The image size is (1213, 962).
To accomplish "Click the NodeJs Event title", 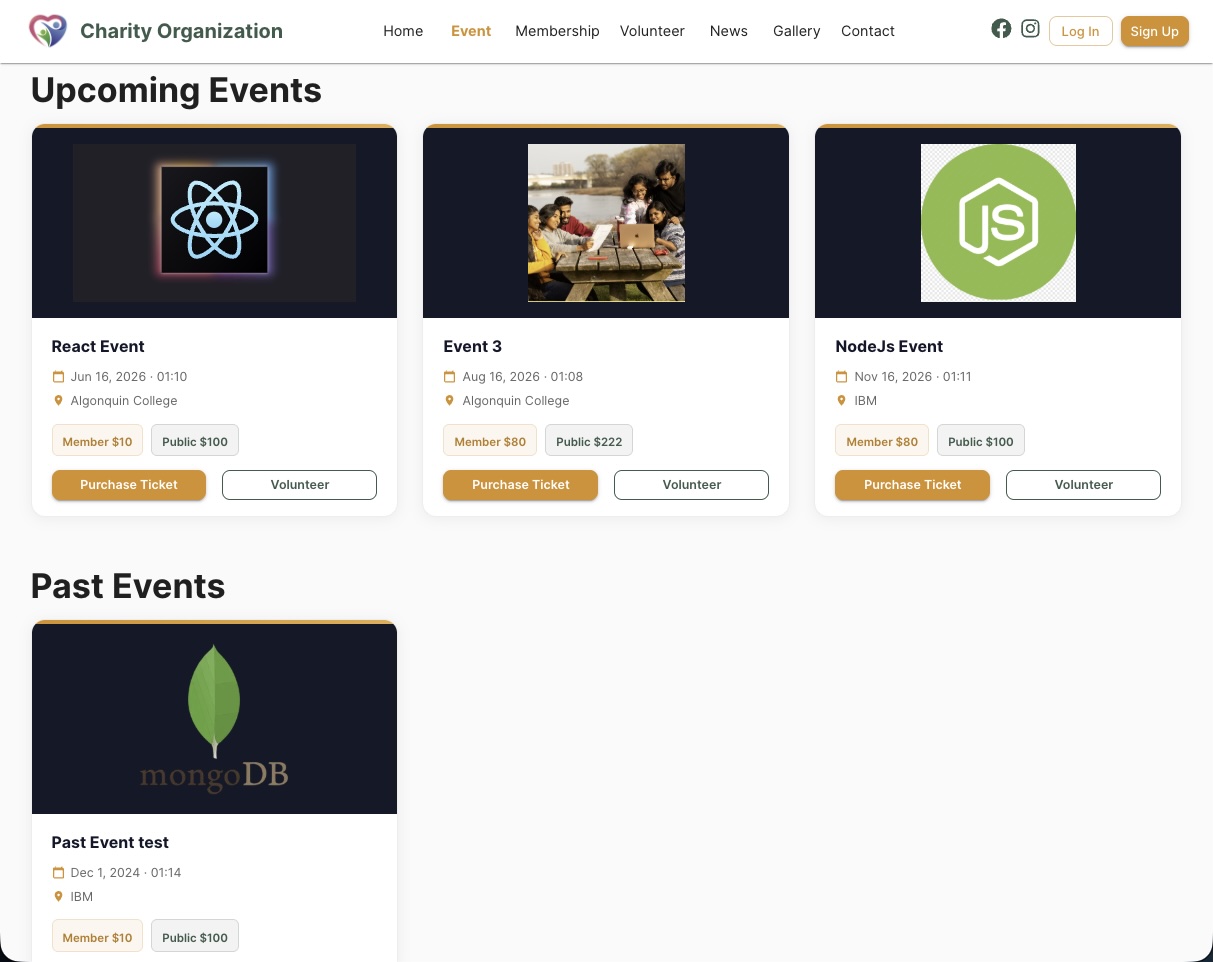I will (889, 346).
